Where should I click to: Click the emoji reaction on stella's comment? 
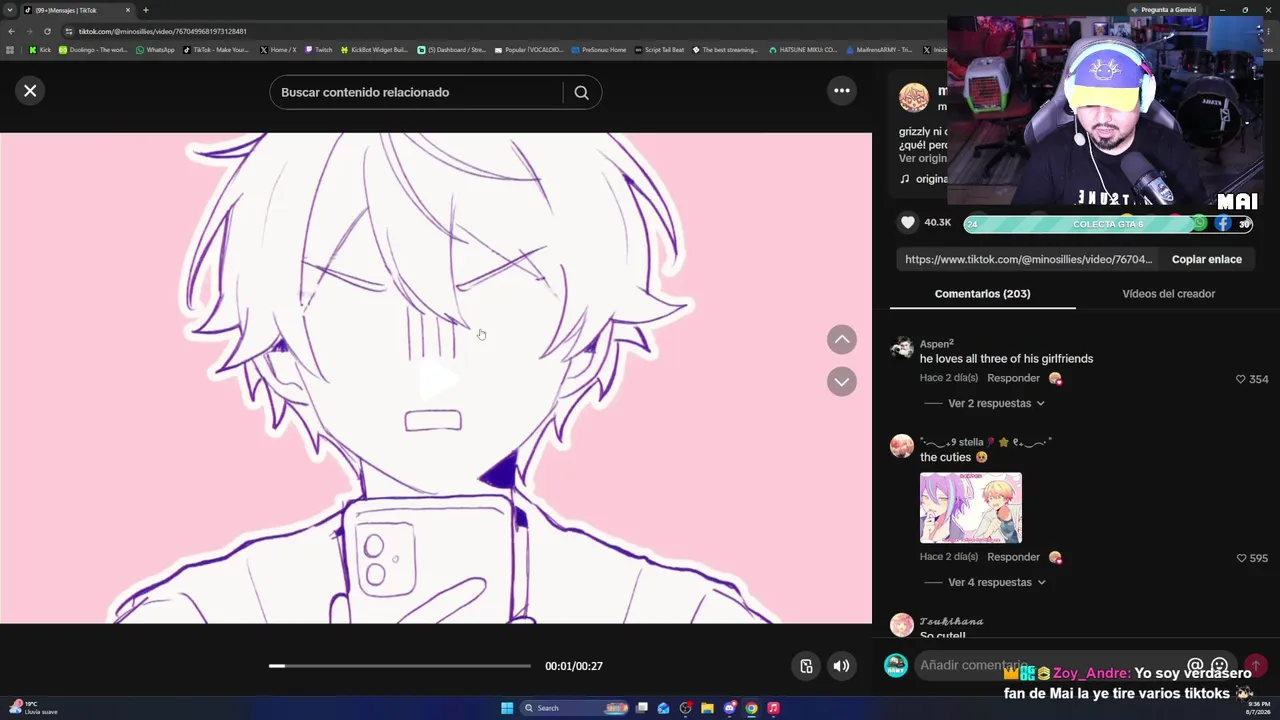point(1055,557)
